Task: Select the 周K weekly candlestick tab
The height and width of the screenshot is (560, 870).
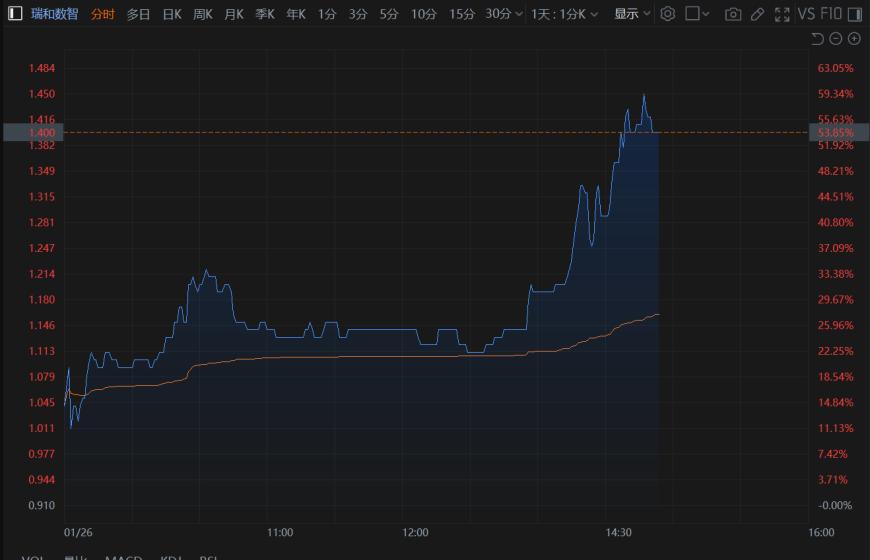Action: click(x=203, y=14)
